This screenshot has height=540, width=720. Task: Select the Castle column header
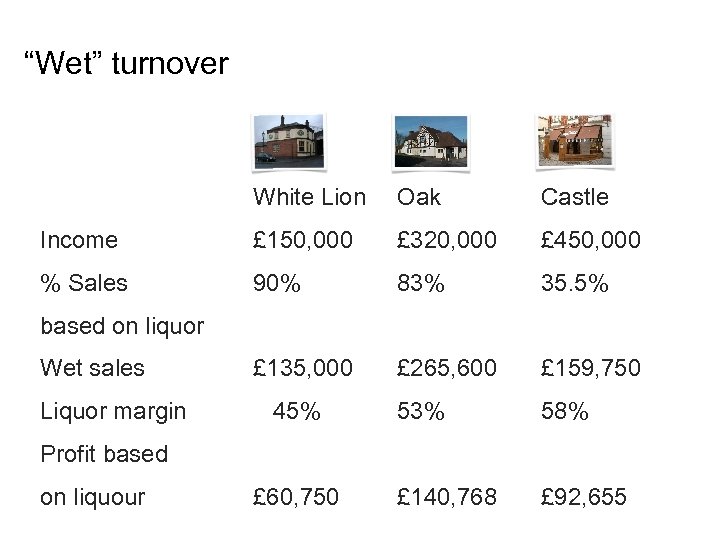574,197
